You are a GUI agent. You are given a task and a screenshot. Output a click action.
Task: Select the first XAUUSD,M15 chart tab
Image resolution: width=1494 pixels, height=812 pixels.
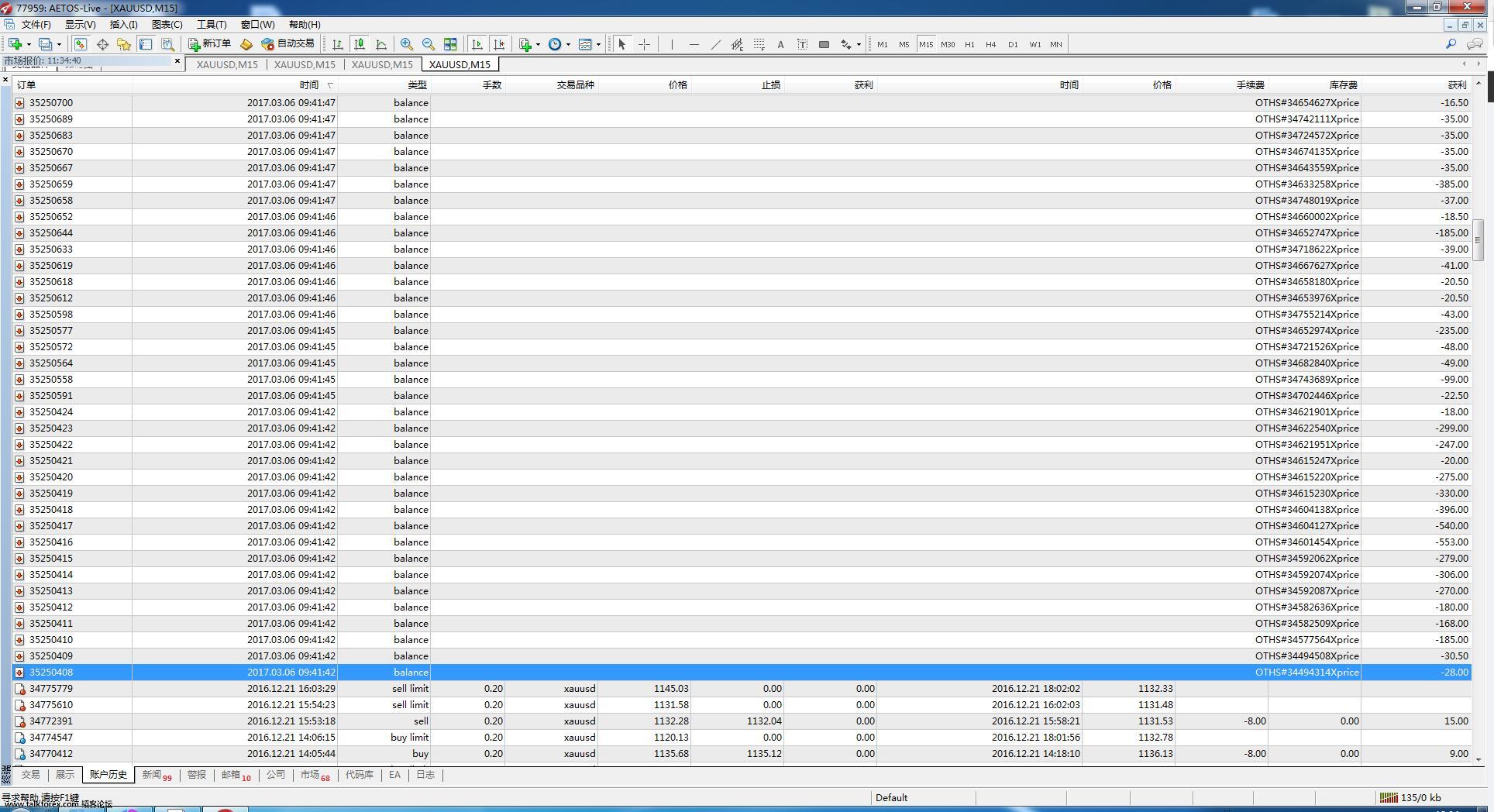tap(227, 64)
